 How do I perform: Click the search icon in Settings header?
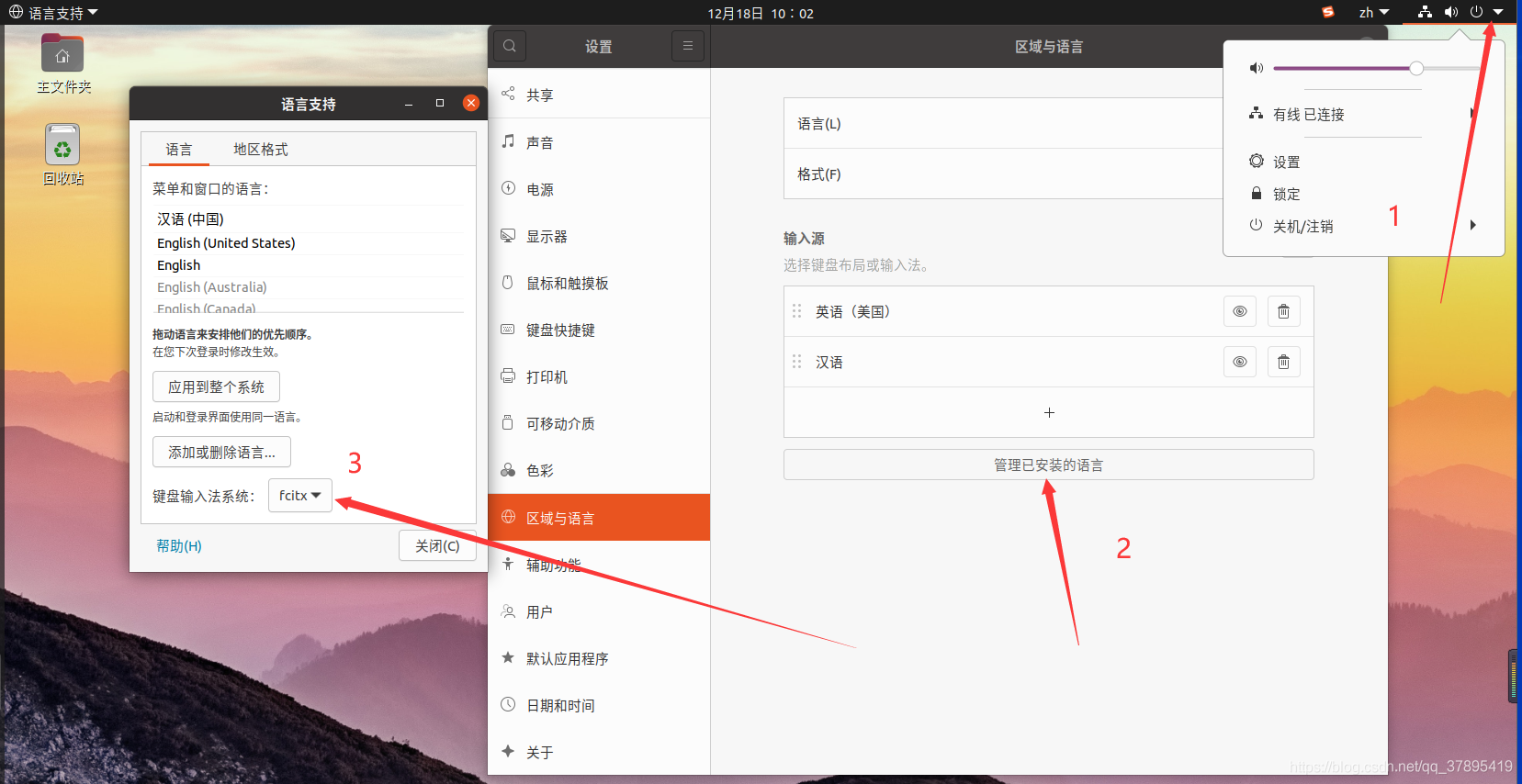pos(510,46)
